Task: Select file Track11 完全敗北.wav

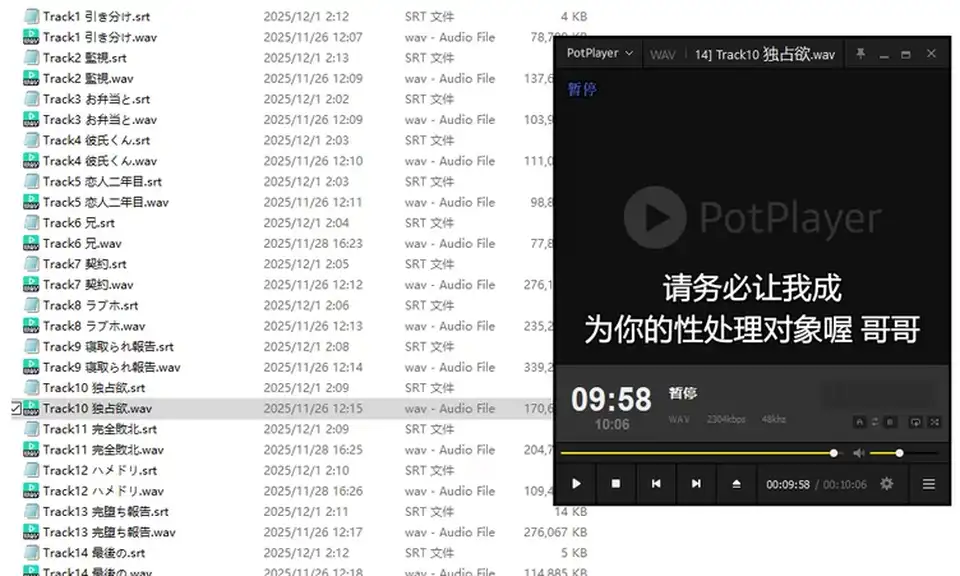Action: tap(103, 450)
